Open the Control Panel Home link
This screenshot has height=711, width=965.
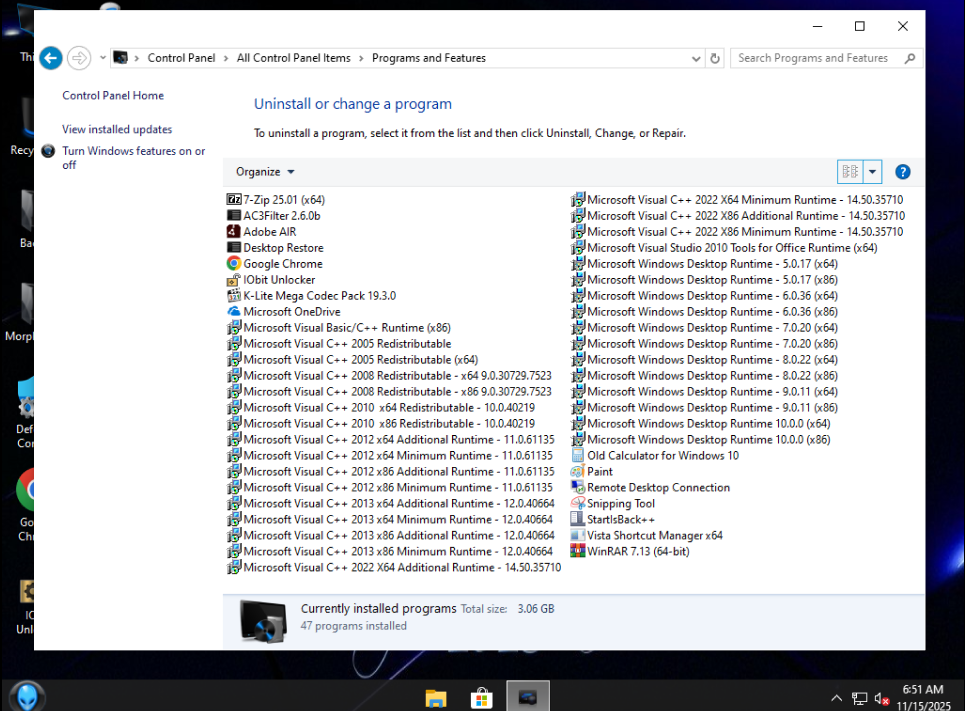pyautogui.click(x=113, y=96)
